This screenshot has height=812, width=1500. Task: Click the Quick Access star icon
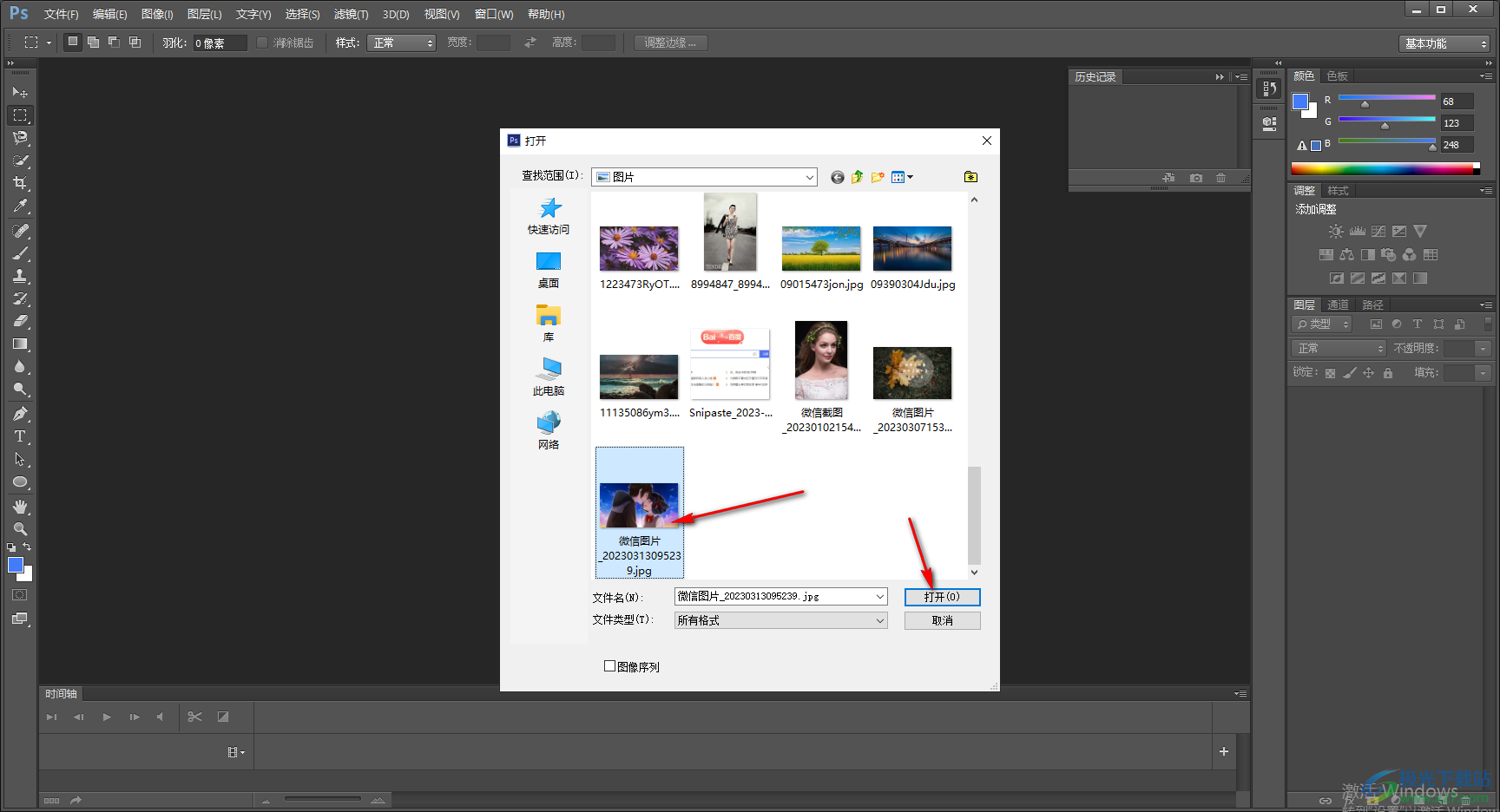point(549,207)
